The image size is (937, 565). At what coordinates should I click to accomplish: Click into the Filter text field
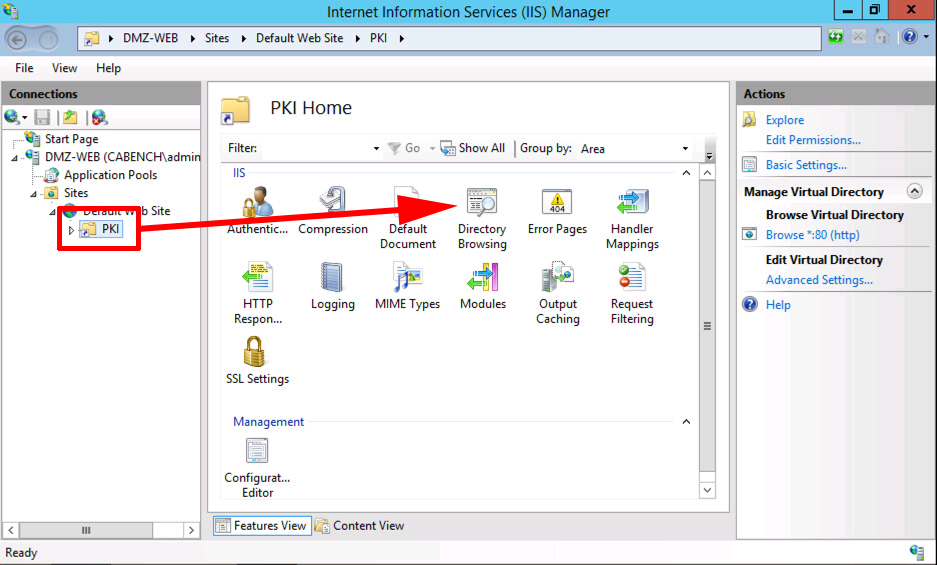pos(315,148)
